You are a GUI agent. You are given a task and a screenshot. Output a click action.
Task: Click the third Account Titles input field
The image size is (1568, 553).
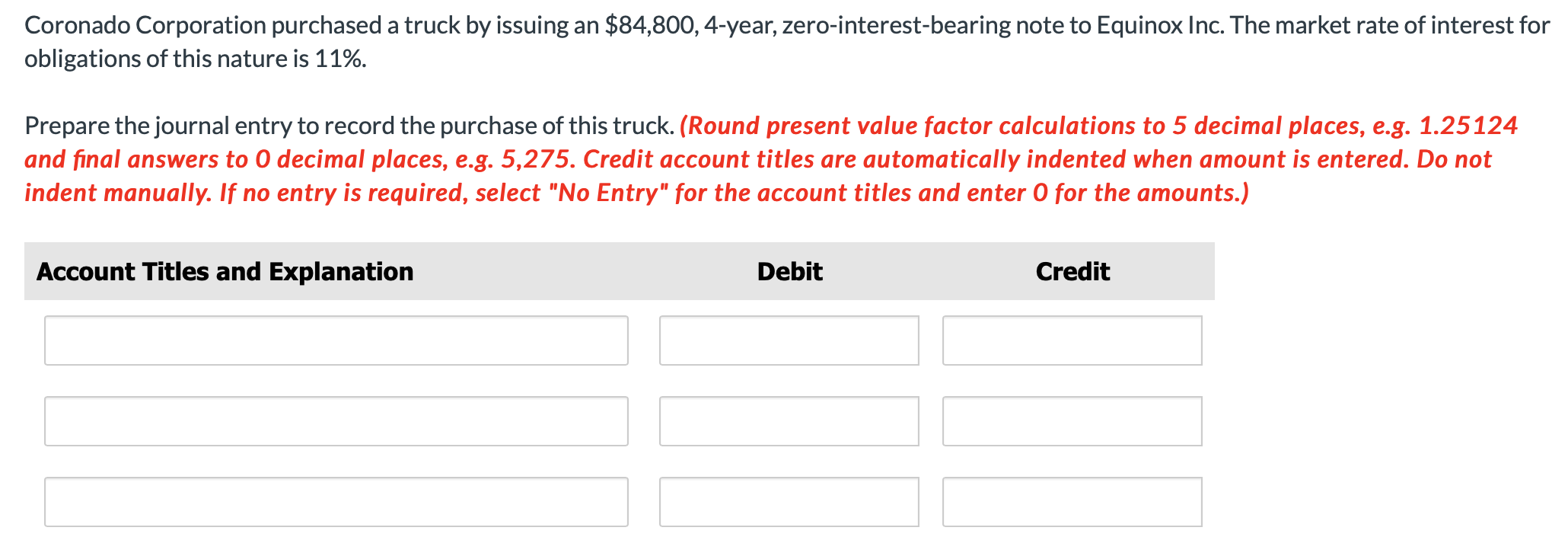click(x=335, y=500)
